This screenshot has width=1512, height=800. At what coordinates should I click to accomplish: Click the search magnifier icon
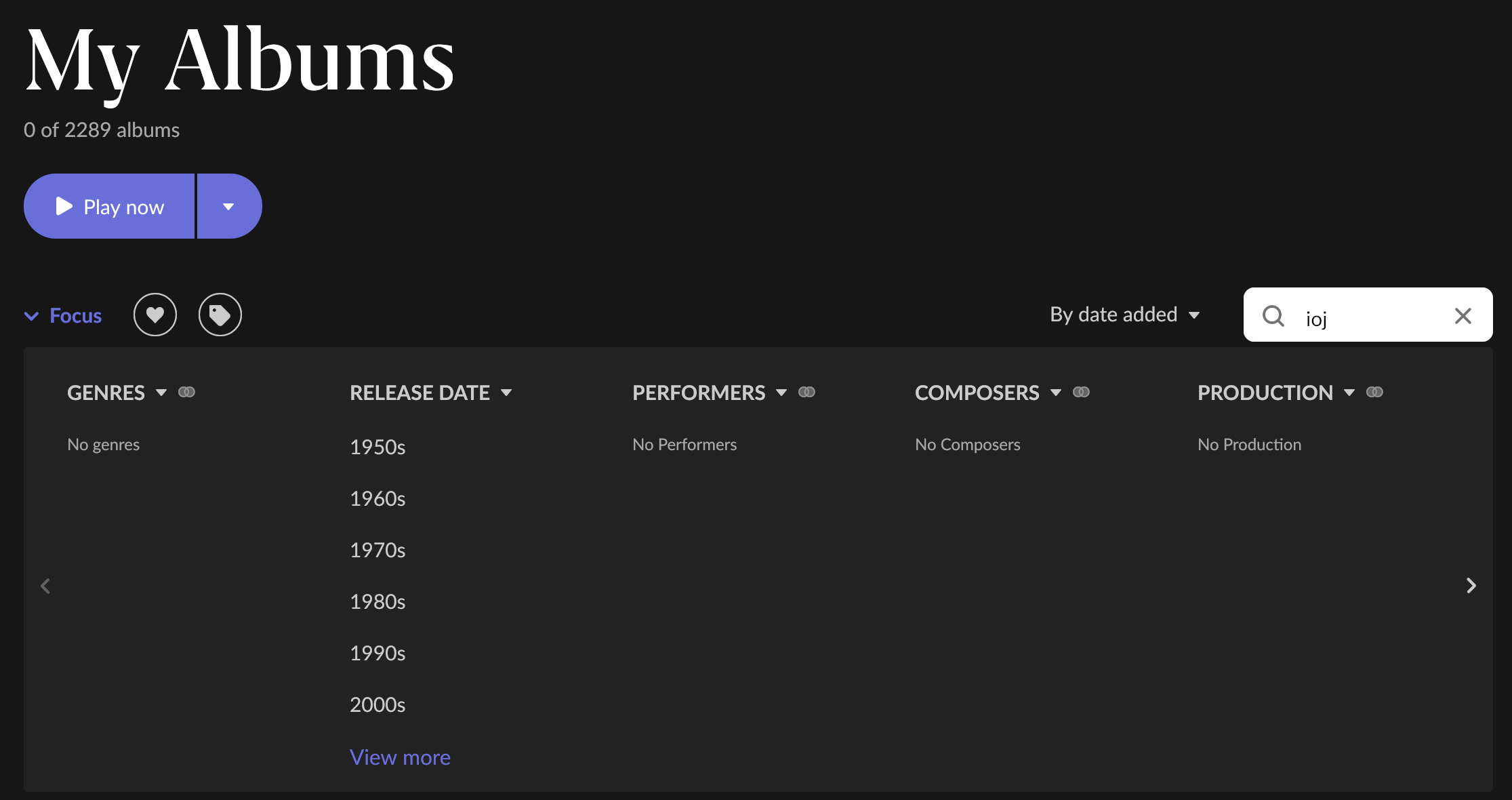point(1273,315)
